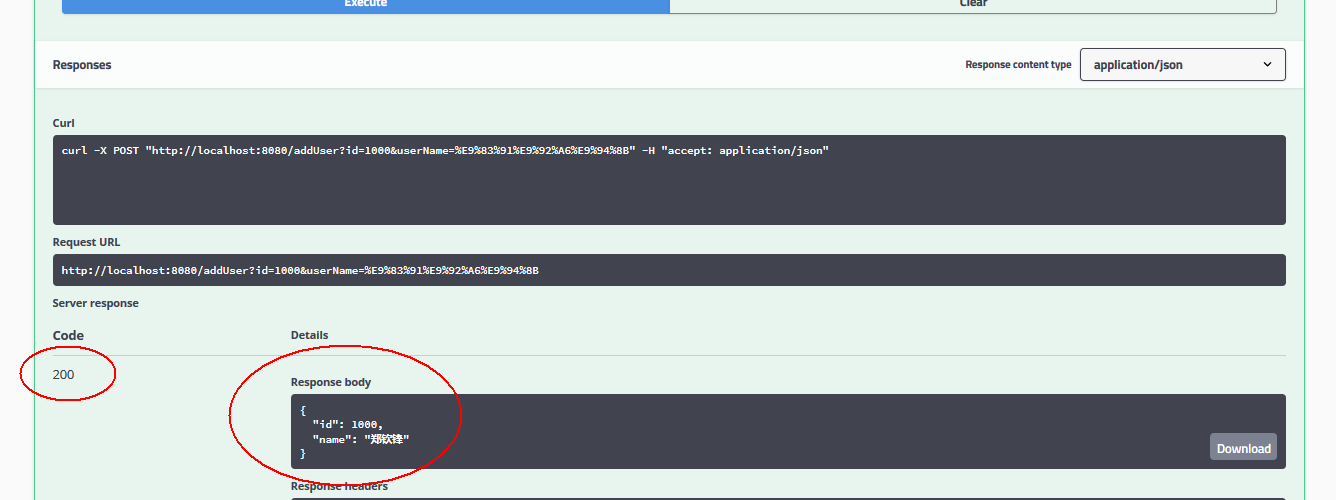Download the response body
Screen dimensions: 1336x500
(x=1243, y=447)
